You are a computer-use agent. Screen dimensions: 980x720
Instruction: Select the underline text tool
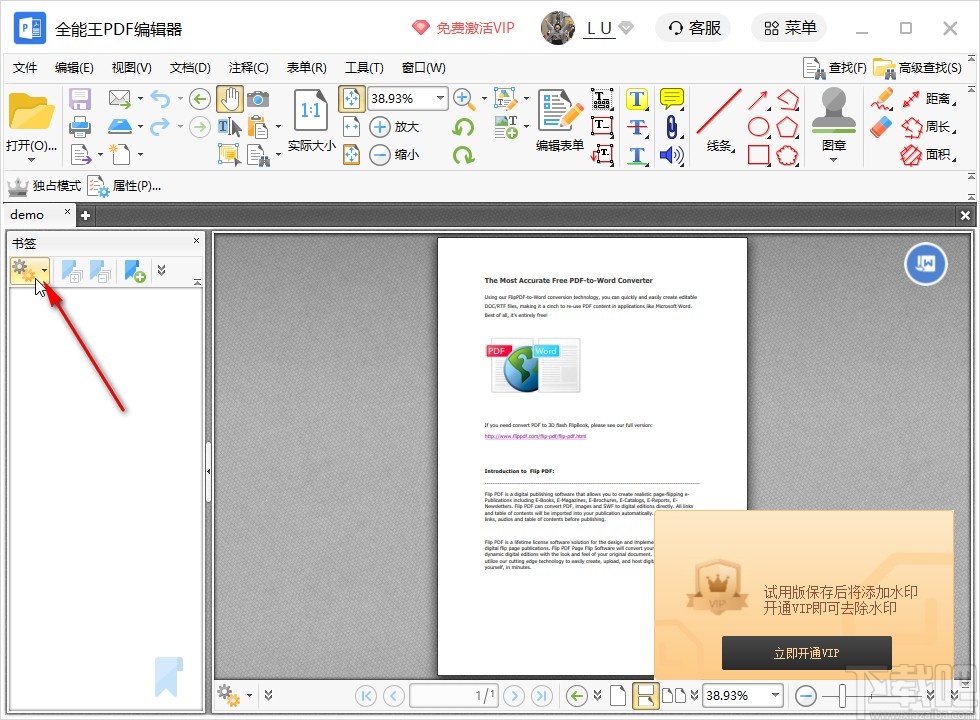tap(637, 154)
